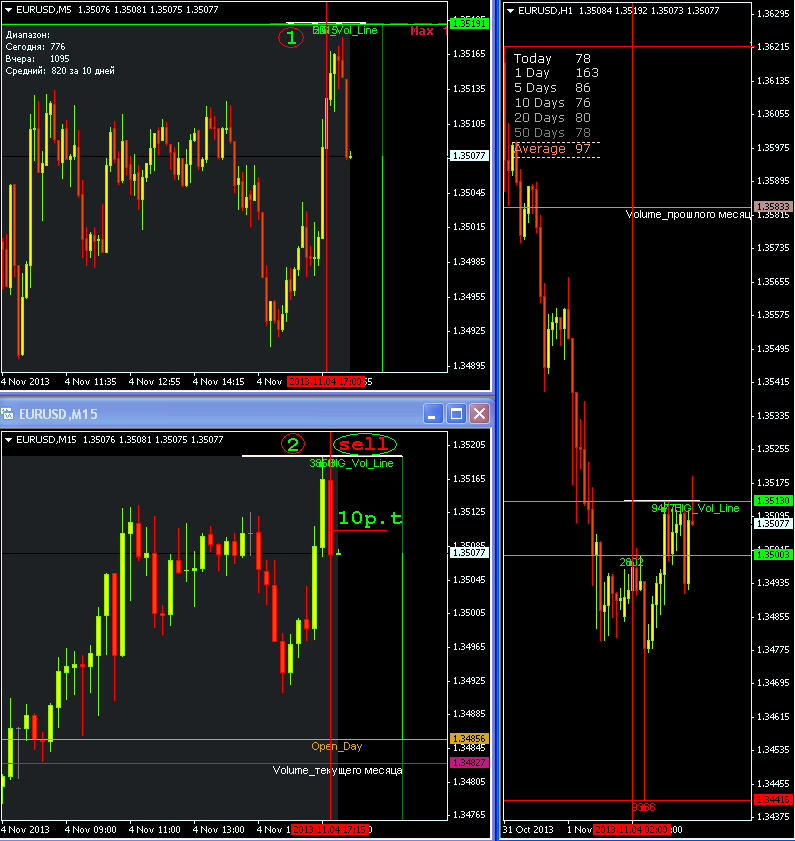Click the red 2013.11.04 02:00 time label on H1
The image size is (795, 841).
[631, 830]
